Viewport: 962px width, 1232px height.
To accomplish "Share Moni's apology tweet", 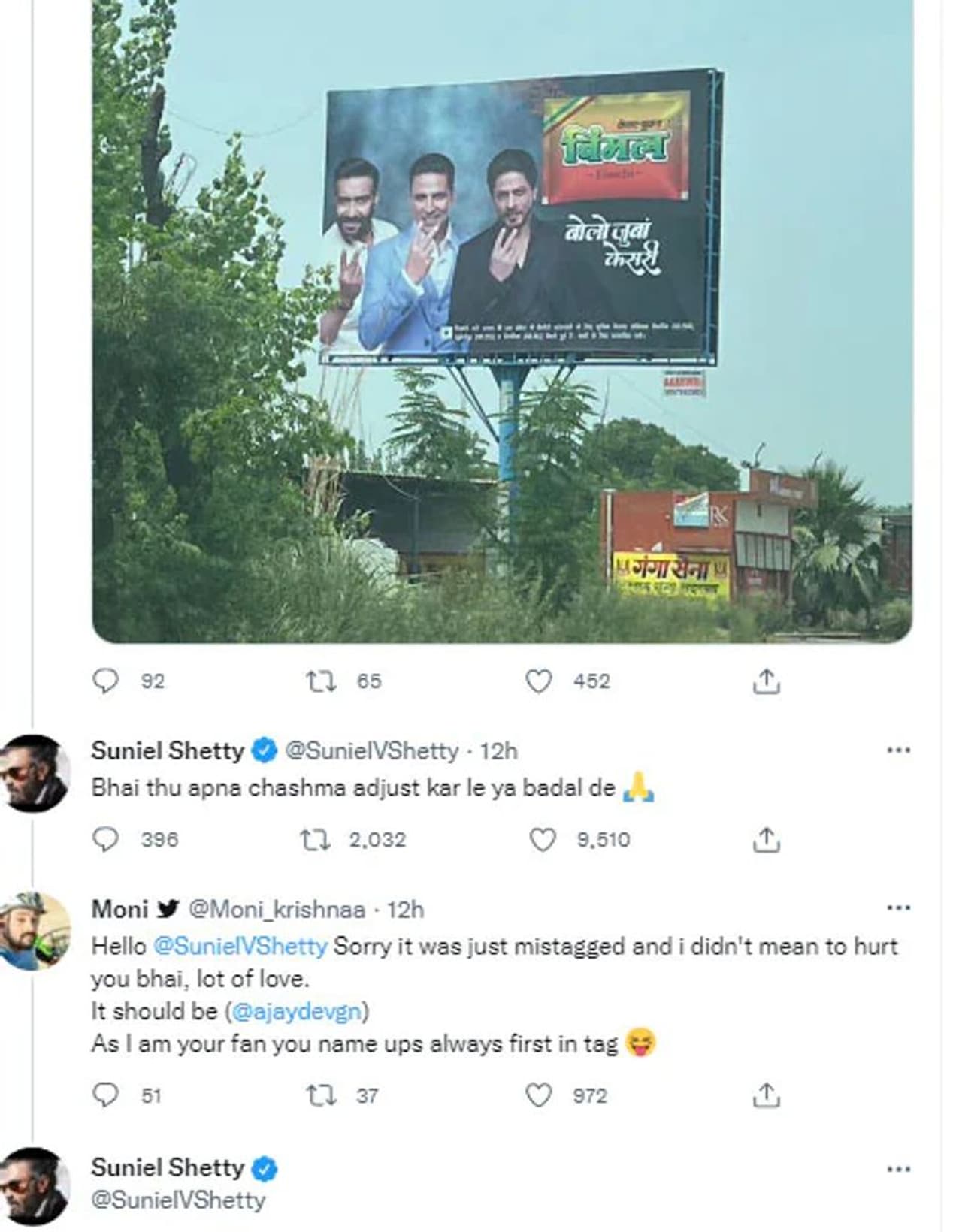I will (766, 1095).
